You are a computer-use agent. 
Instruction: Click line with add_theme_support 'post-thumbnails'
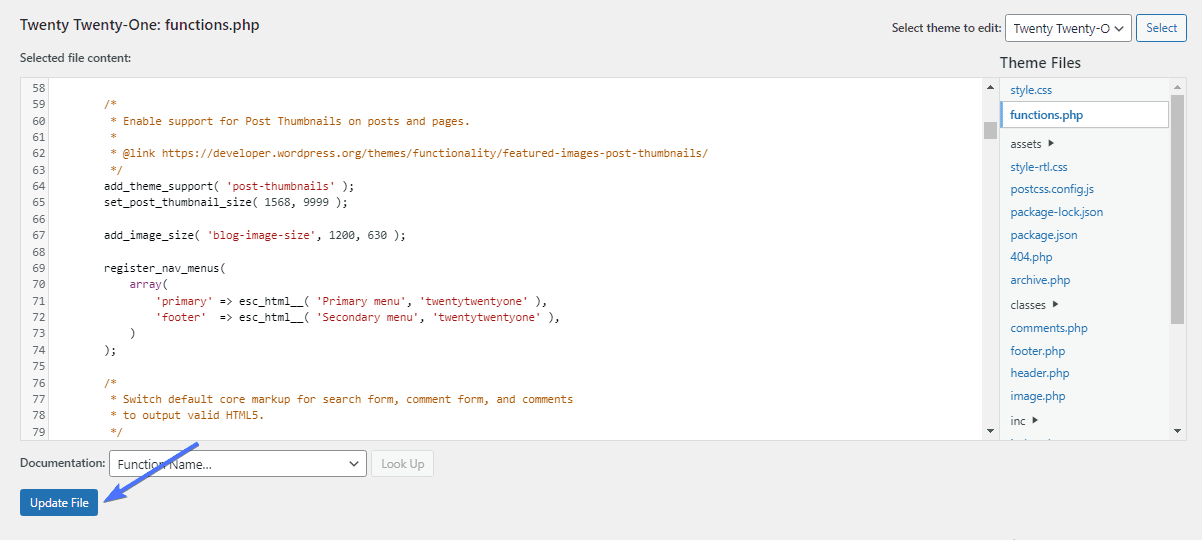point(229,186)
